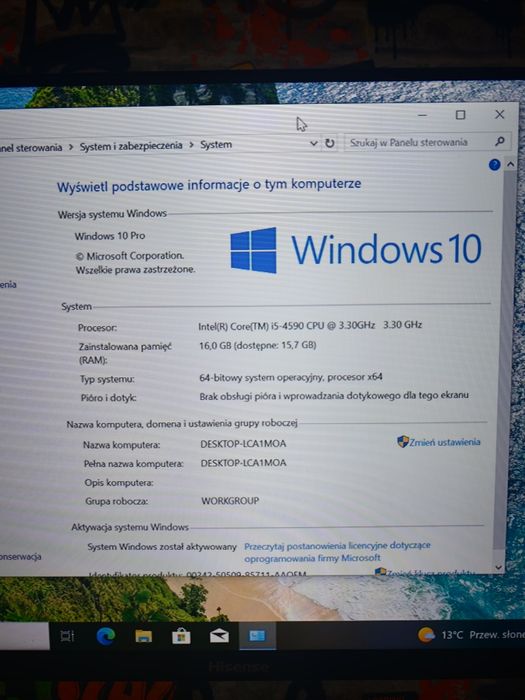The height and width of the screenshot is (700, 525).
Task: Click the '16,0 GB (dostępne: 15,7 GB)' text
Action: click(x=258, y=345)
